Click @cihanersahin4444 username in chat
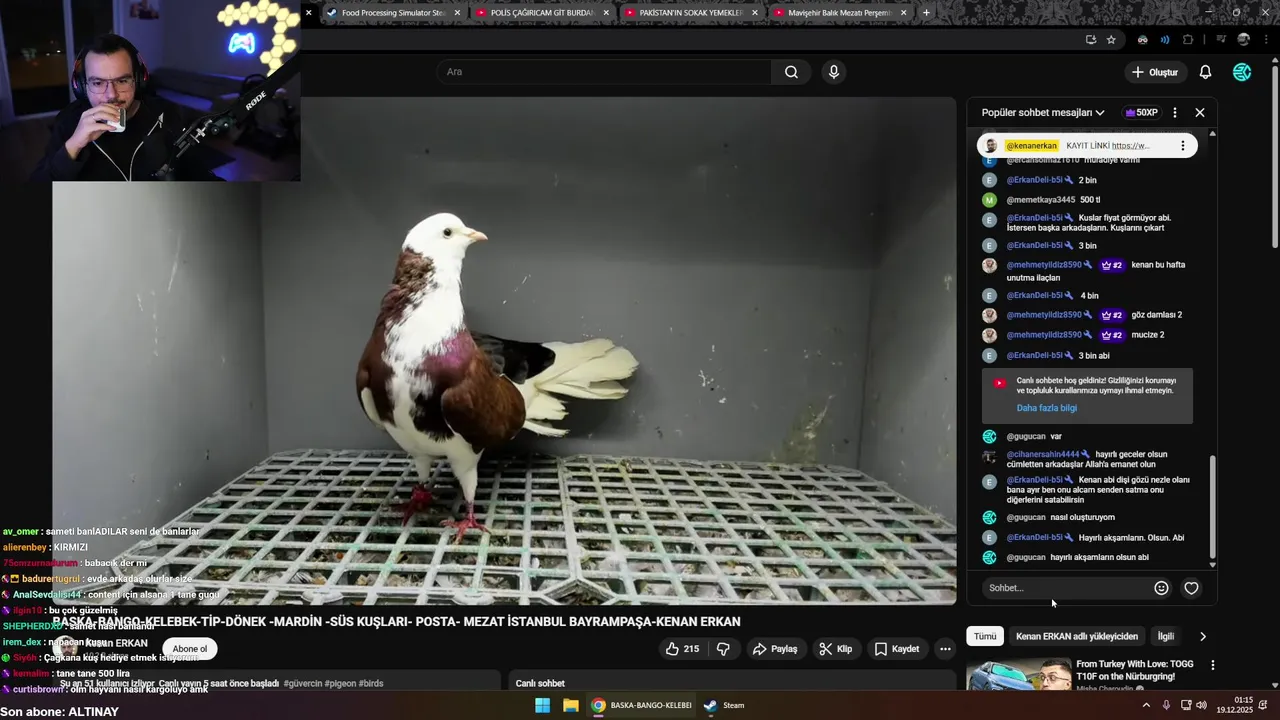This screenshot has width=1280, height=720. 1043,454
